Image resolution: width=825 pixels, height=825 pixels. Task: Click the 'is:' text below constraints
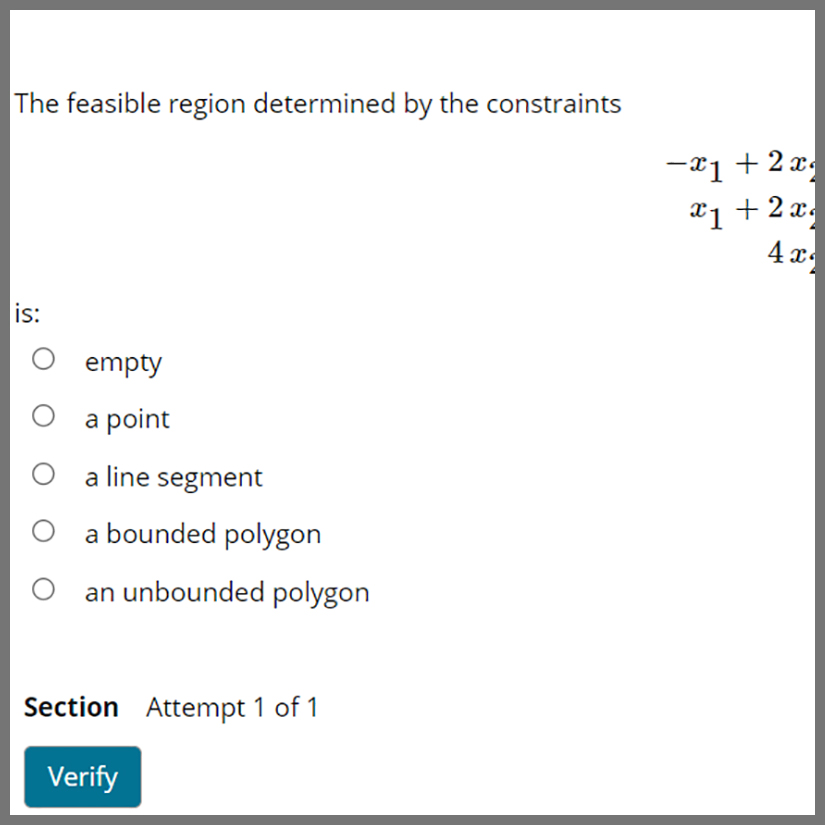pos(27,314)
